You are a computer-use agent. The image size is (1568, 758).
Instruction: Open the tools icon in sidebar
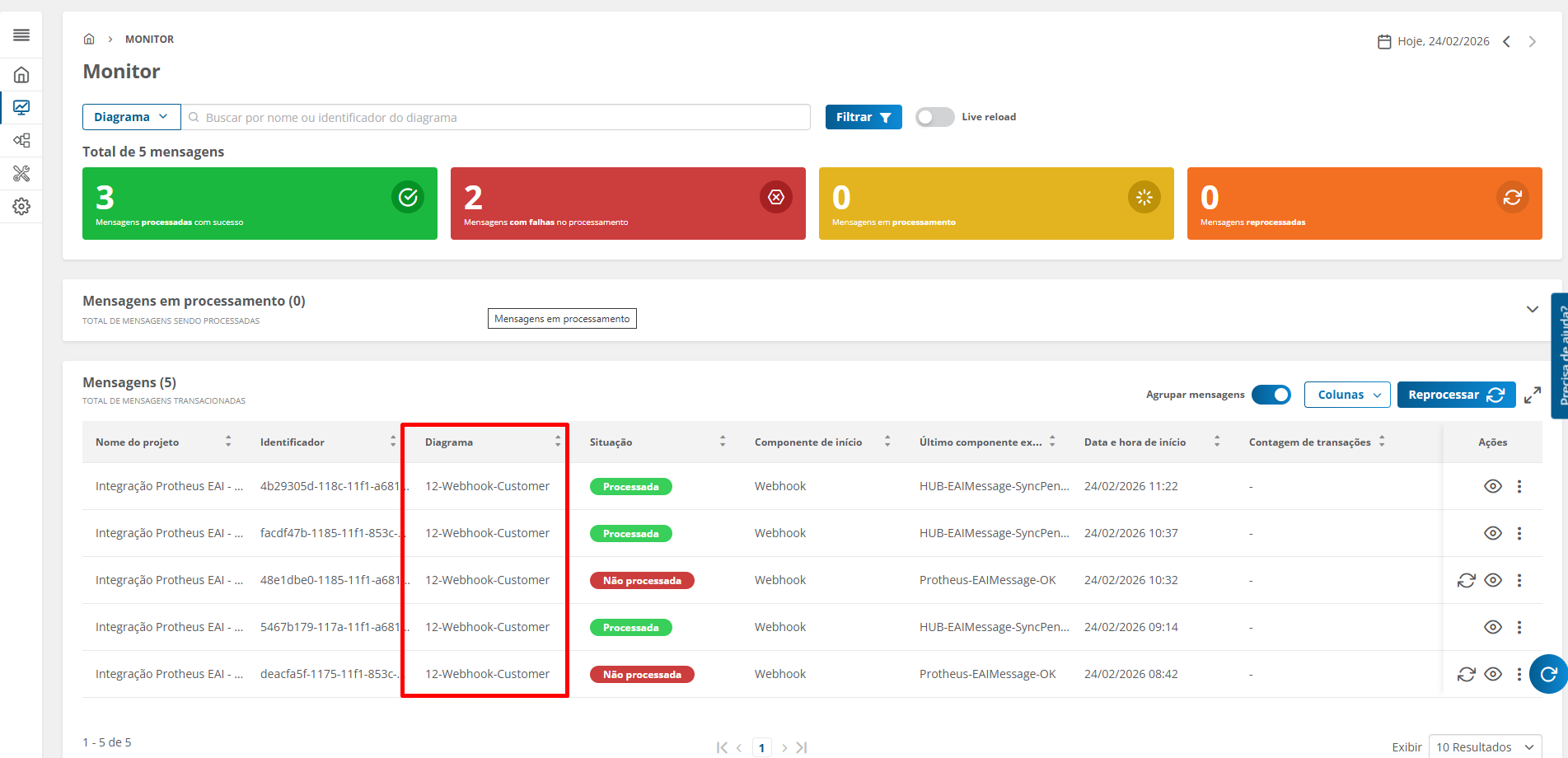point(21,173)
